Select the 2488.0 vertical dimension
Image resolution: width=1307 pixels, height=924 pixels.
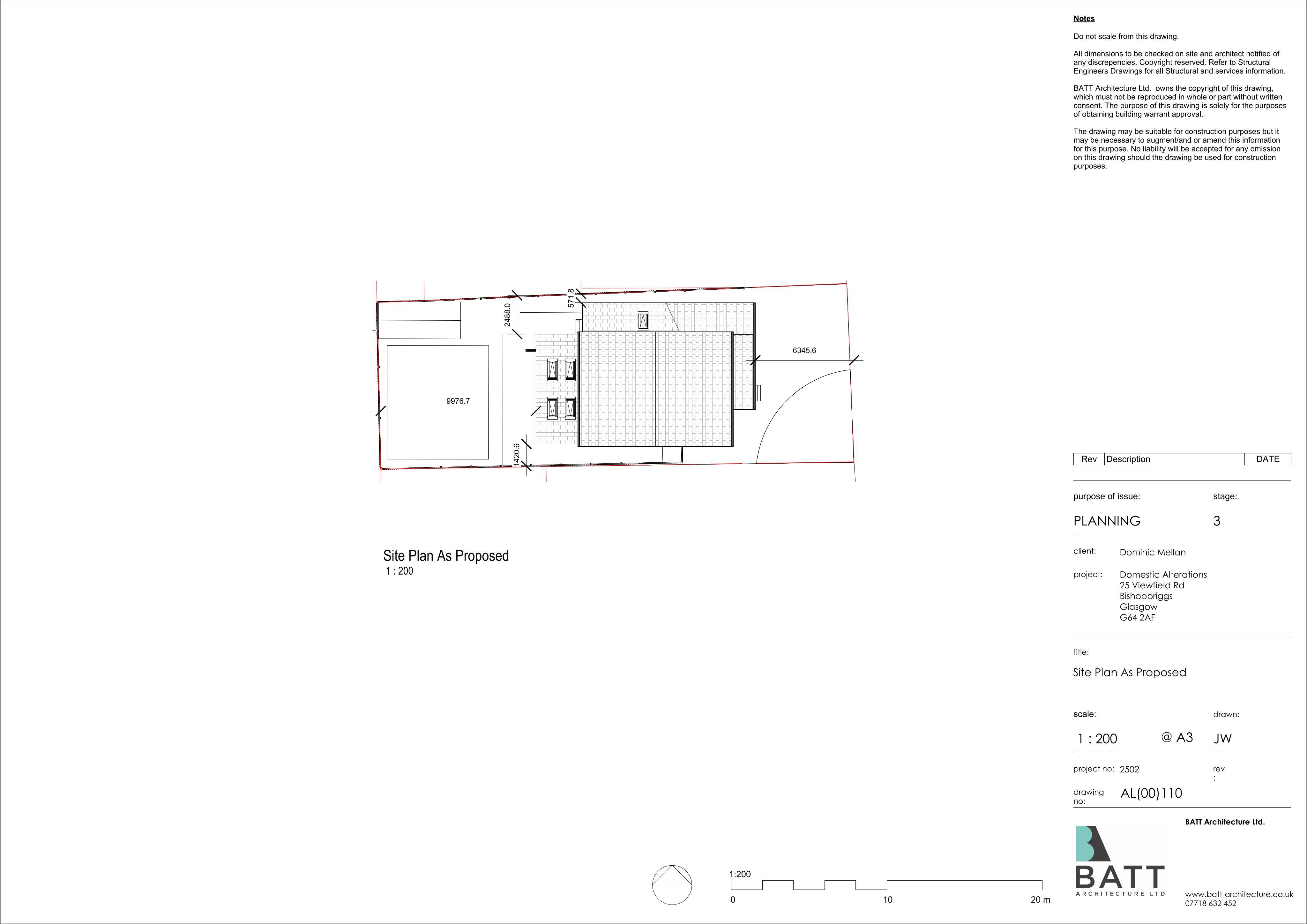pos(507,314)
